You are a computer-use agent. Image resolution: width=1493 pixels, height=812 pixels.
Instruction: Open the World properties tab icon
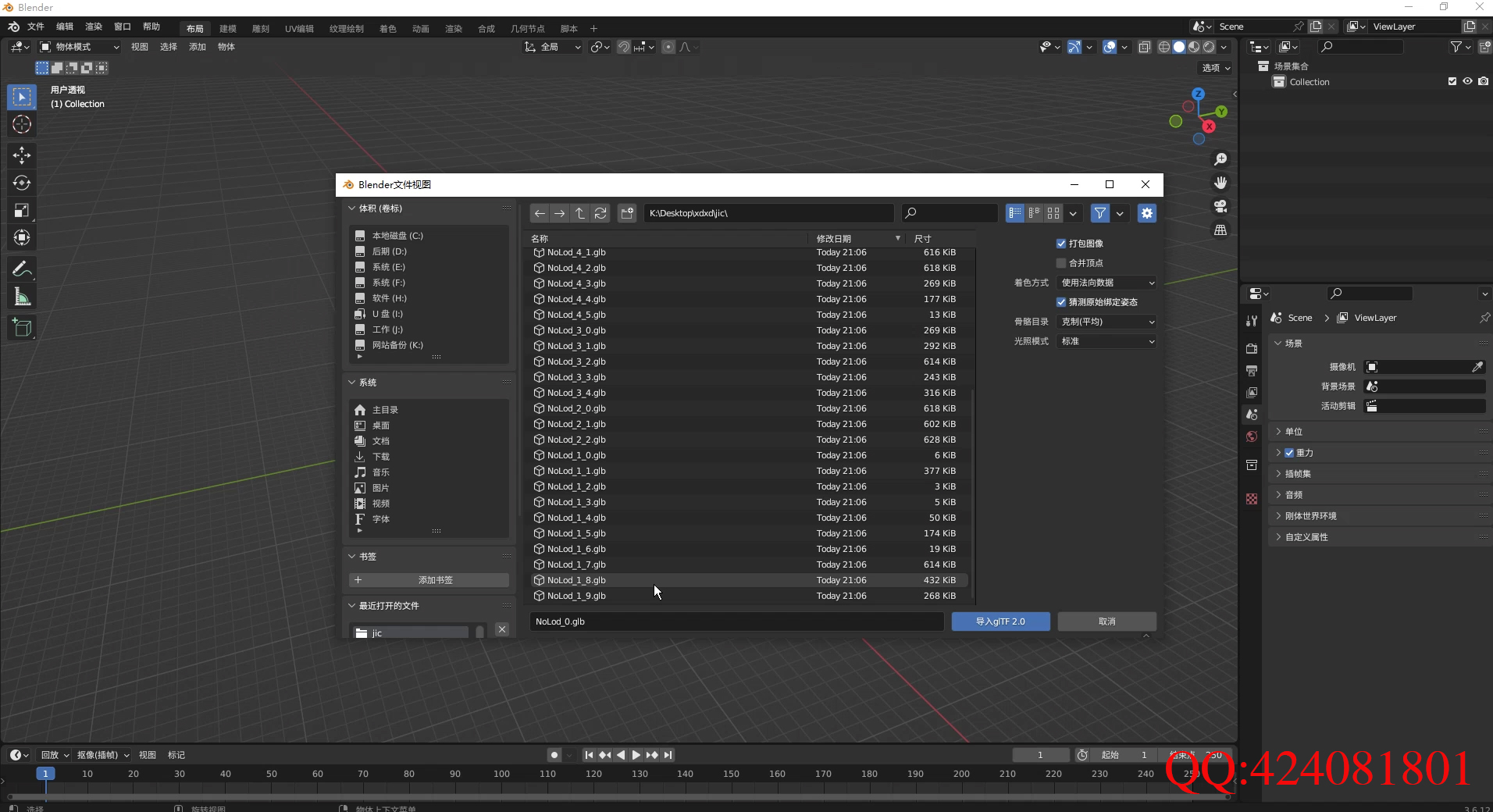1252,436
